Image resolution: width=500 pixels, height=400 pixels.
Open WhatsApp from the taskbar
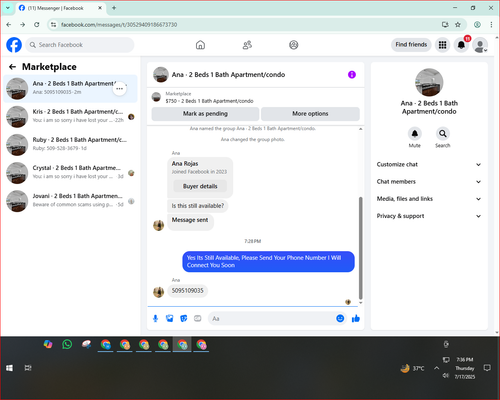coord(67,344)
